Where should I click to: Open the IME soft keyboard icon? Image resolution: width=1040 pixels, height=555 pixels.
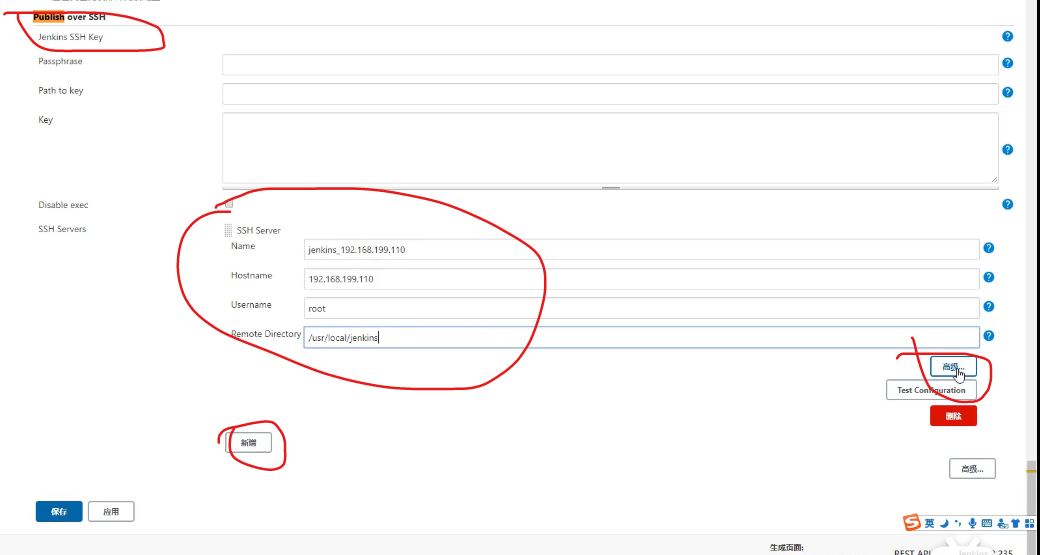pyautogui.click(x=986, y=523)
